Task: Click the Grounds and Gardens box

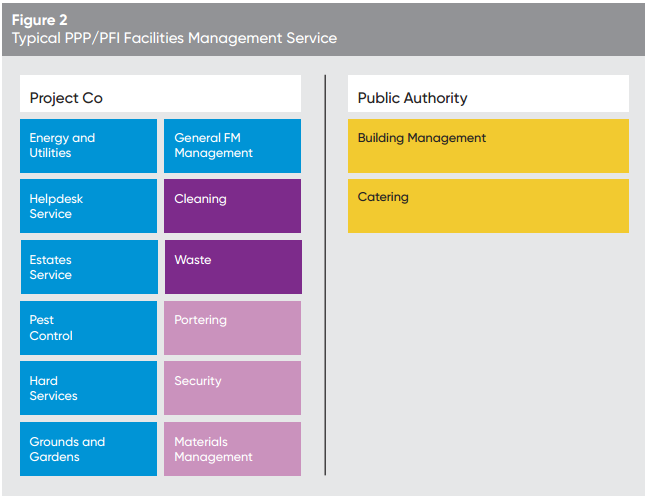Action: coord(88,449)
